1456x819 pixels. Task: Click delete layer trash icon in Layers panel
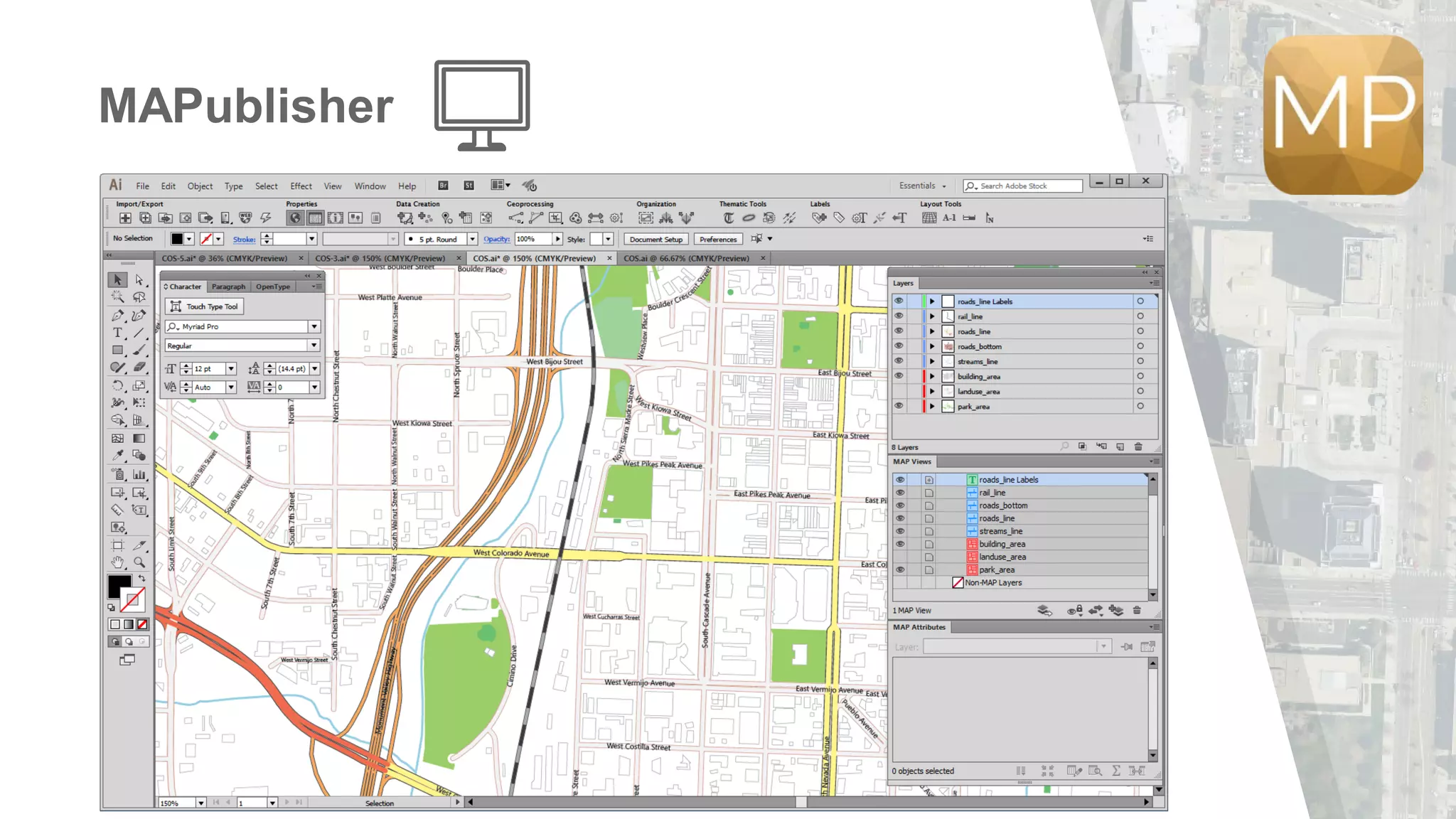click(x=1138, y=446)
